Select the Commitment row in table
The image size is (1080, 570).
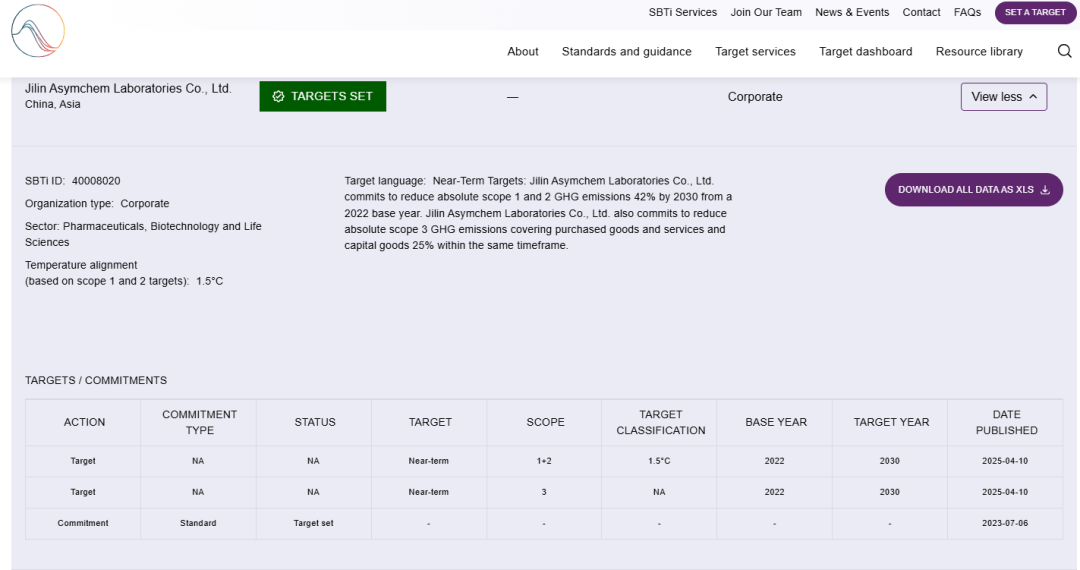[83, 523]
